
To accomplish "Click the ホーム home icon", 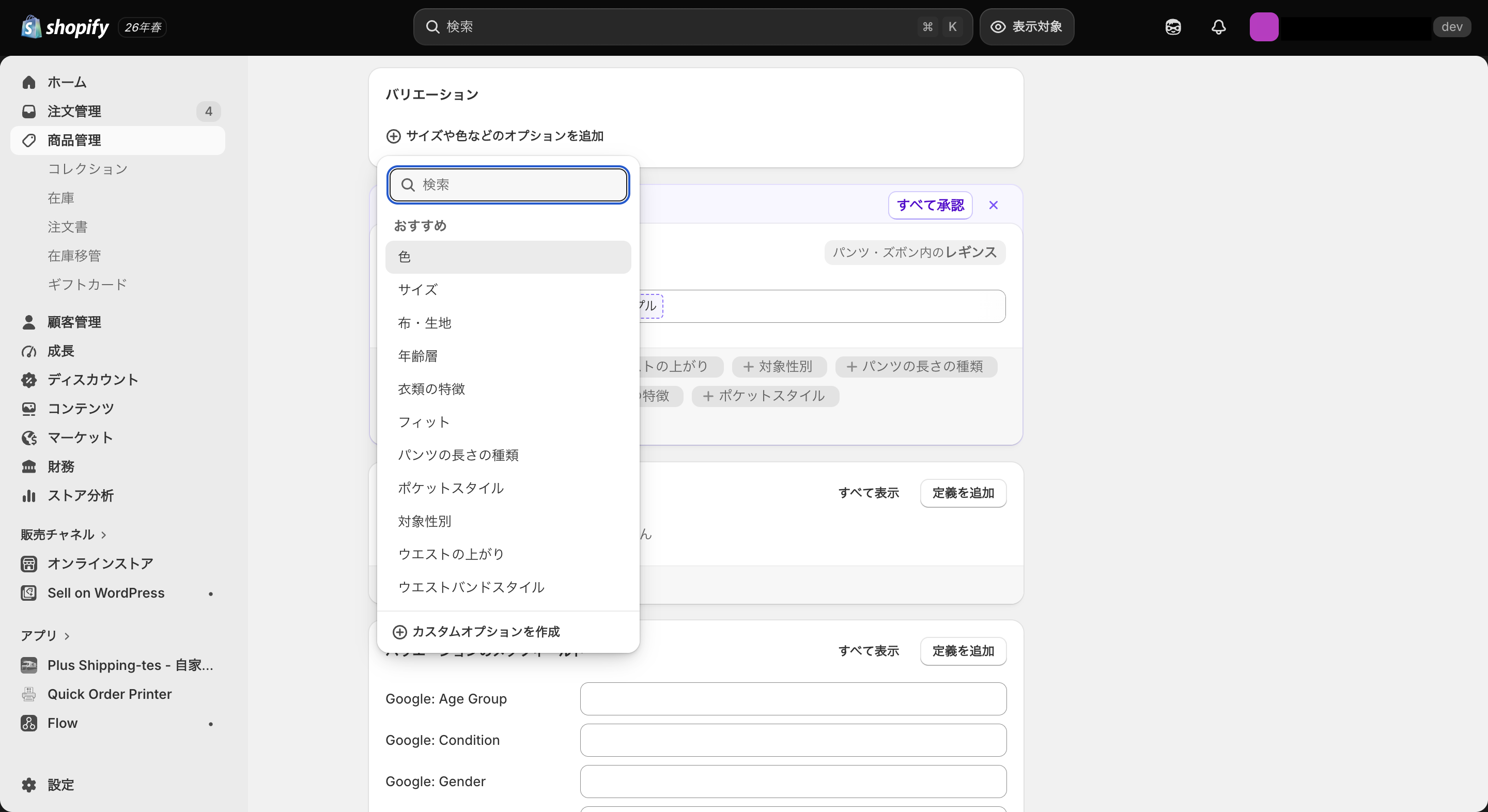I will [29, 82].
